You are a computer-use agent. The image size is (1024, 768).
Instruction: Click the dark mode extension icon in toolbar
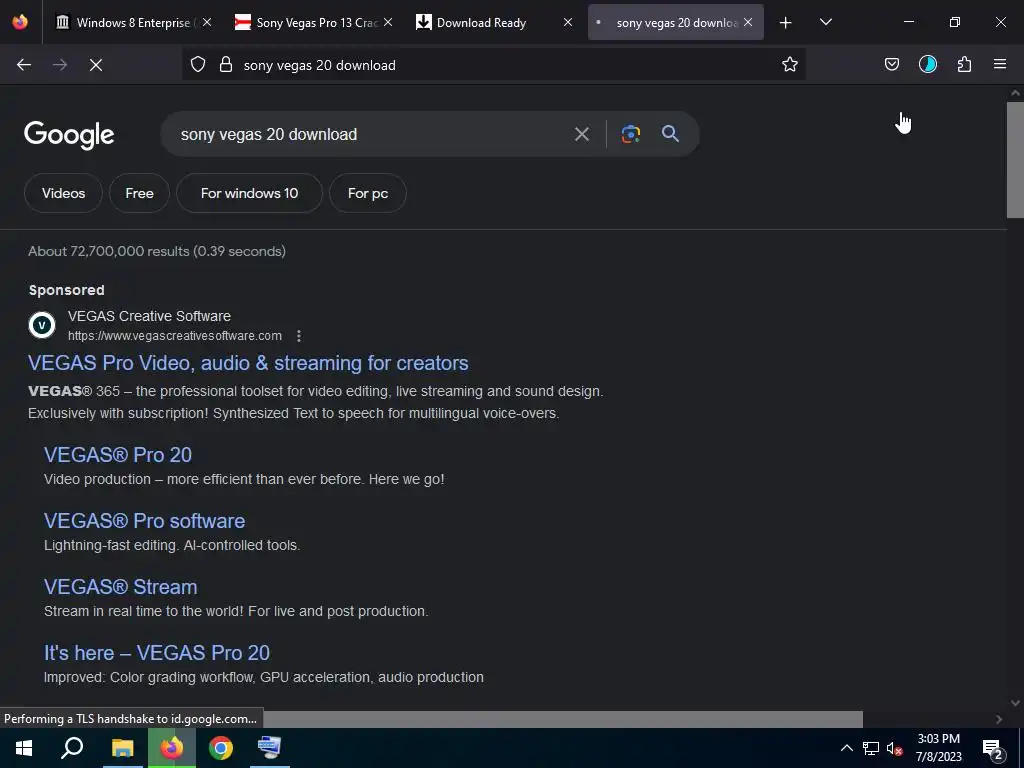[928, 64]
